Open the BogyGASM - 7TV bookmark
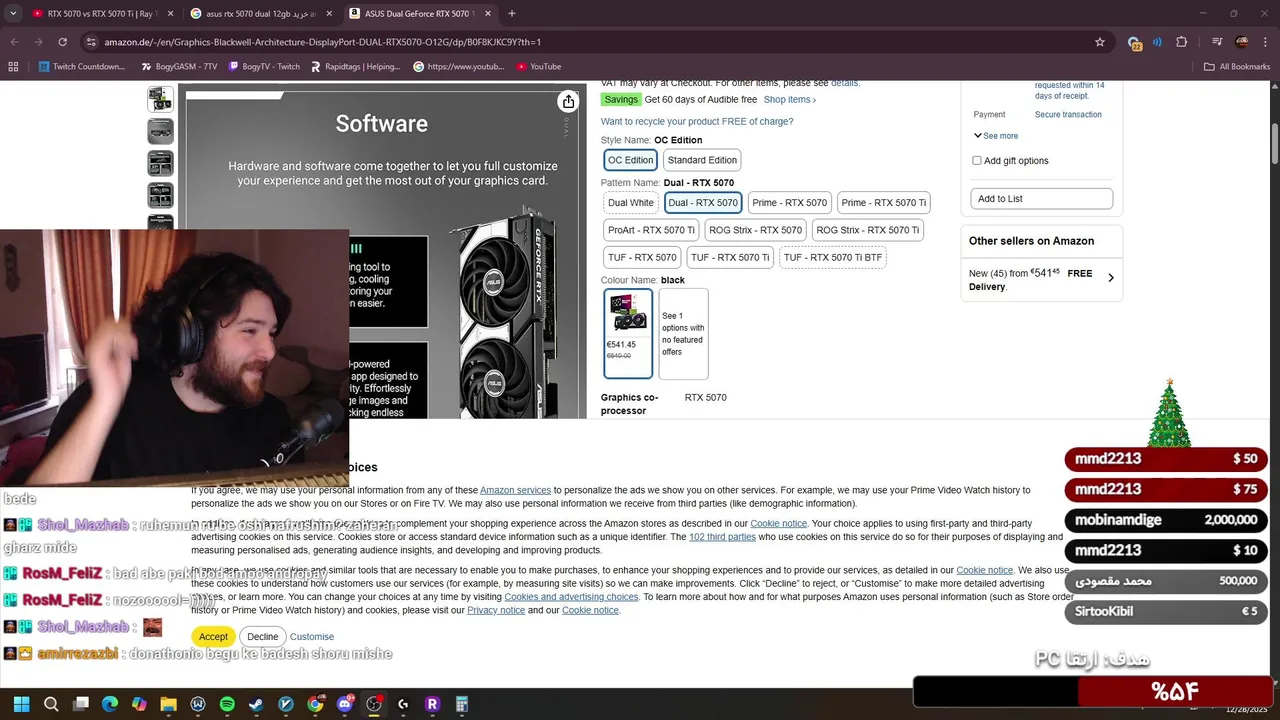Image resolution: width=1280 pixels, height=720 pixels. pos(179,67)
